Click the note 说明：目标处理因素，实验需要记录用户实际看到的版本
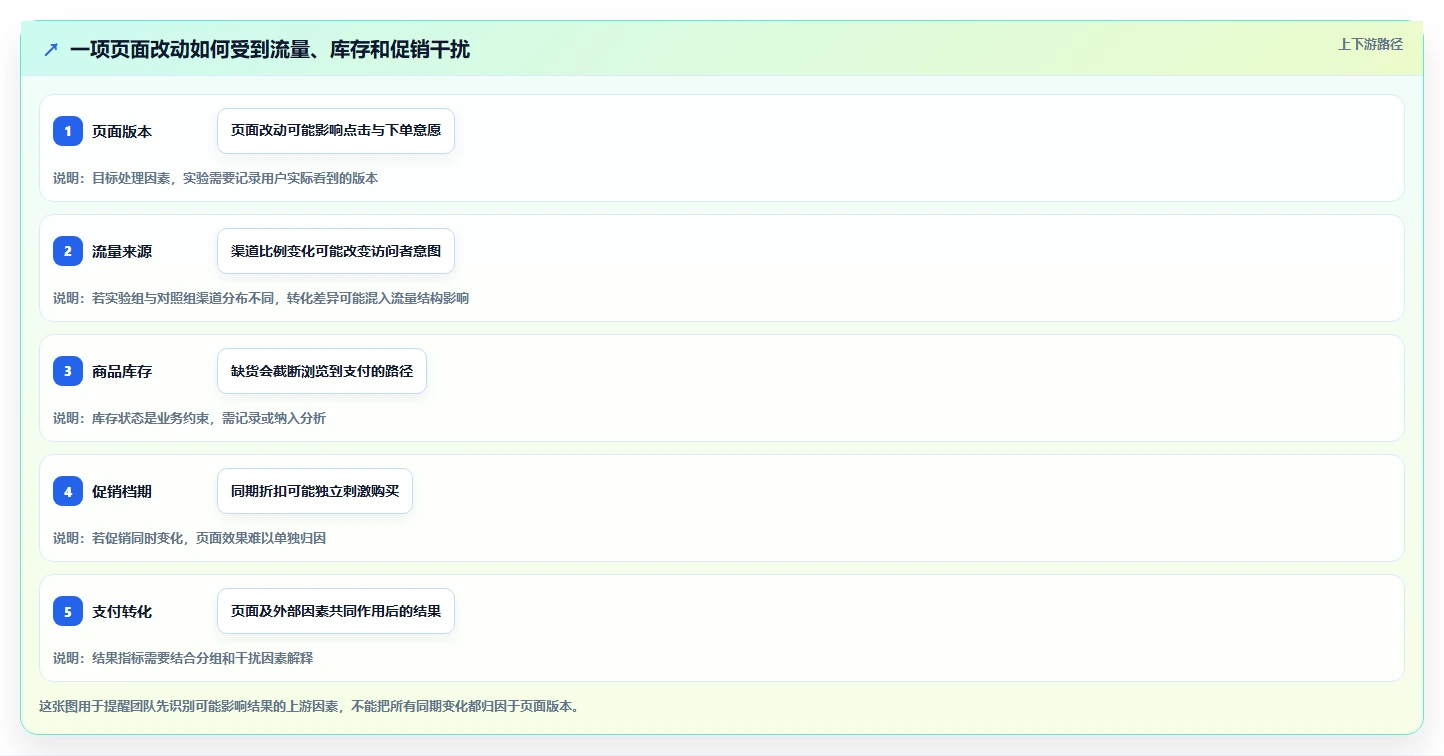This screenshot has height=756, width=1444. coord(216,178)
